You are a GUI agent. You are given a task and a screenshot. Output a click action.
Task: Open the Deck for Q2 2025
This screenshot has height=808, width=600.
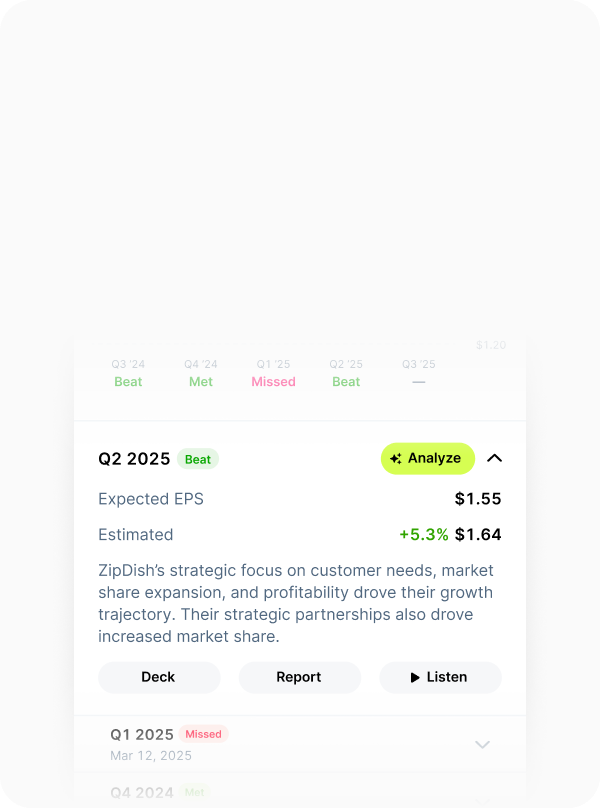coord(158,677)
